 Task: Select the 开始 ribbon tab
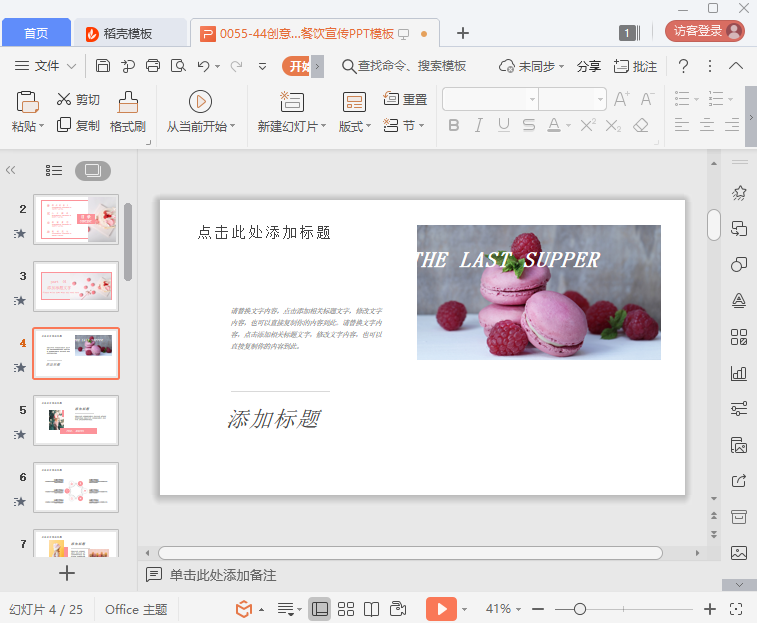pos(297,66)
